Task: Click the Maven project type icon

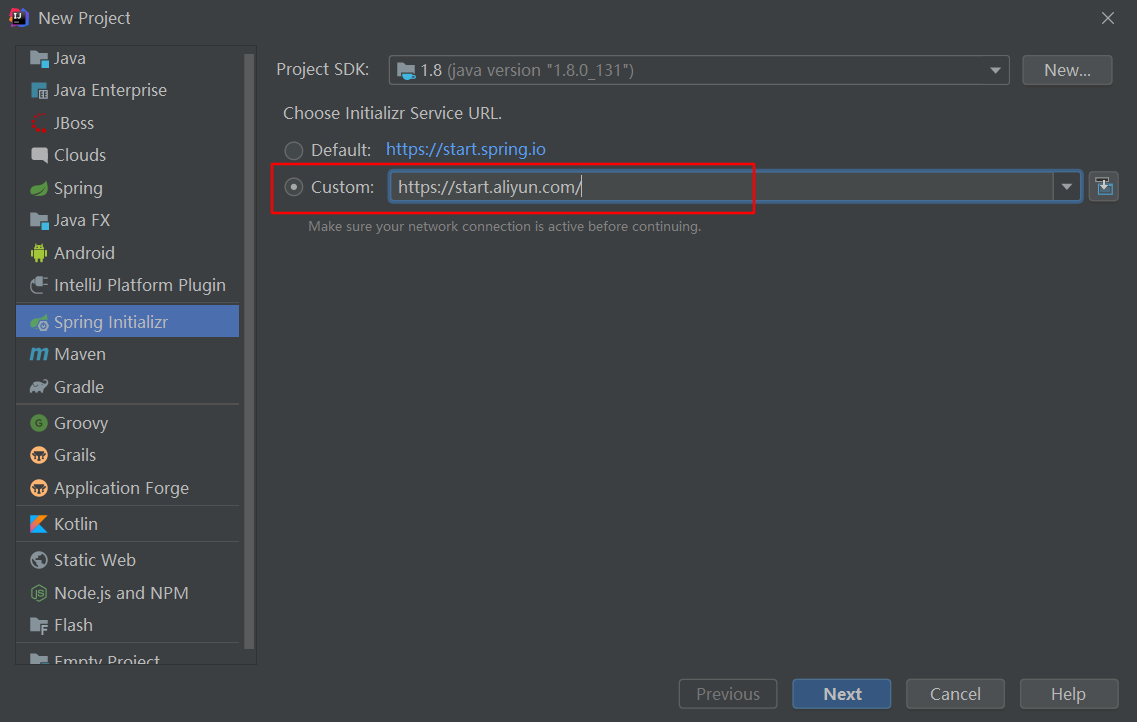Action: [39, 354]
